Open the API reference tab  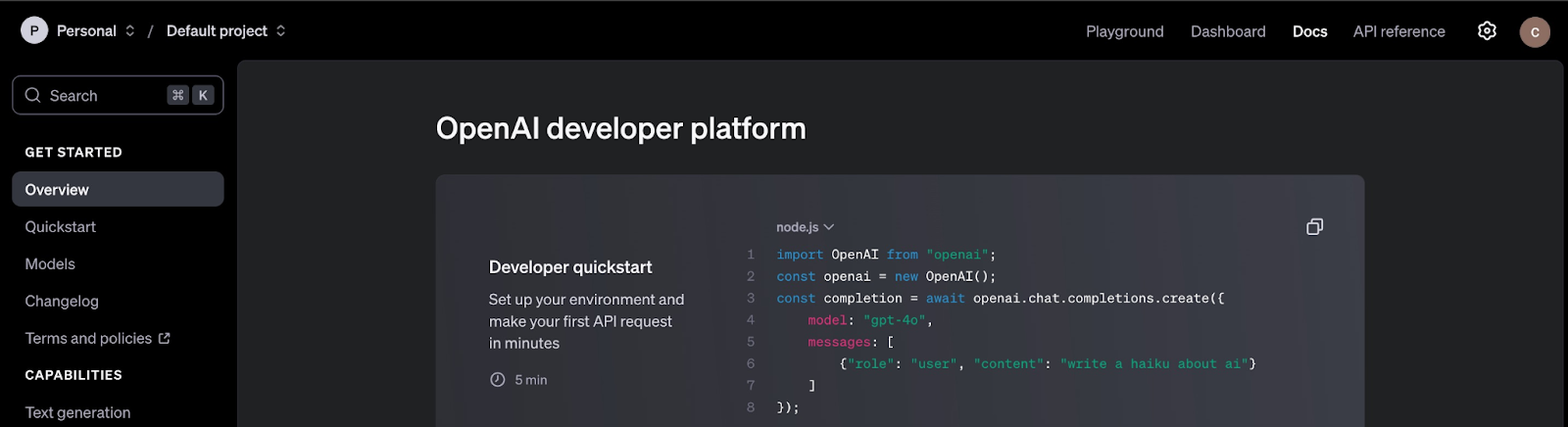click(x=1398, y=31)
